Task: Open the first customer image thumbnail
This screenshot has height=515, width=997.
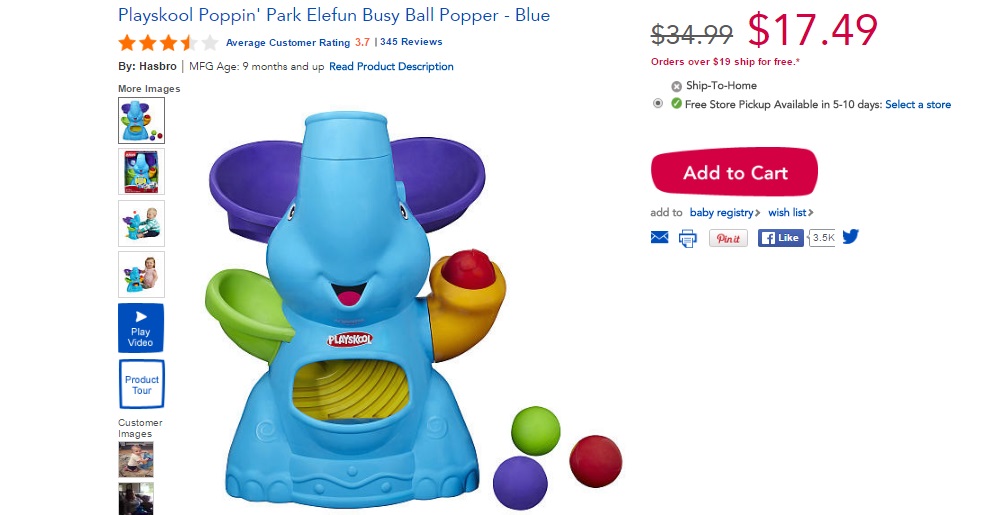Action: tap(135, 460)
